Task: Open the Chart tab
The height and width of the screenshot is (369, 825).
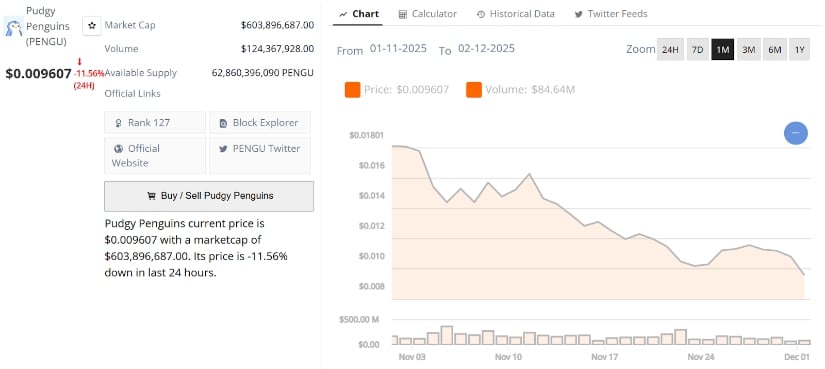Action: pyautogui.click(x=360, y=14)
